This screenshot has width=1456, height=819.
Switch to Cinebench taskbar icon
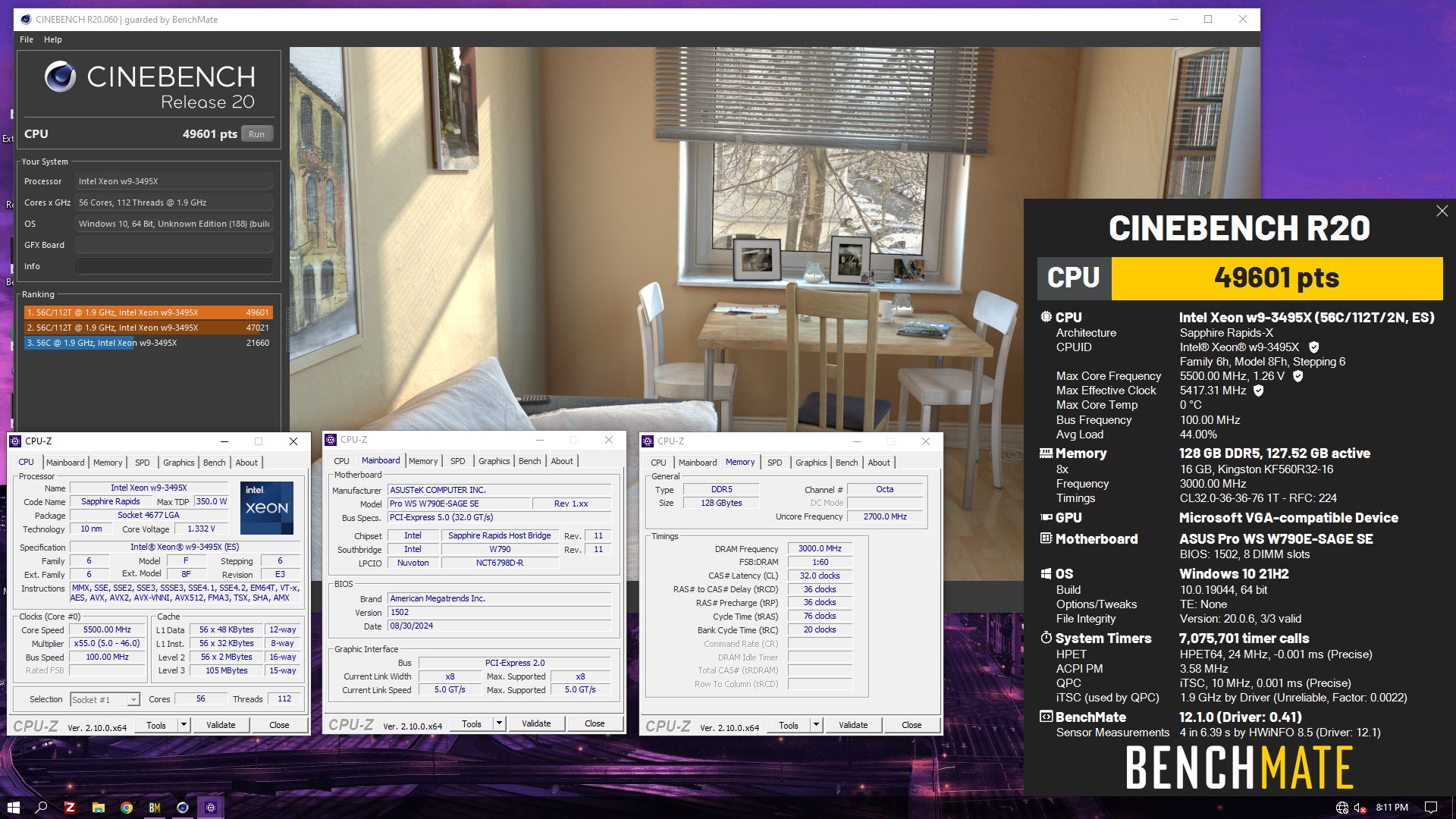(183, 808)
